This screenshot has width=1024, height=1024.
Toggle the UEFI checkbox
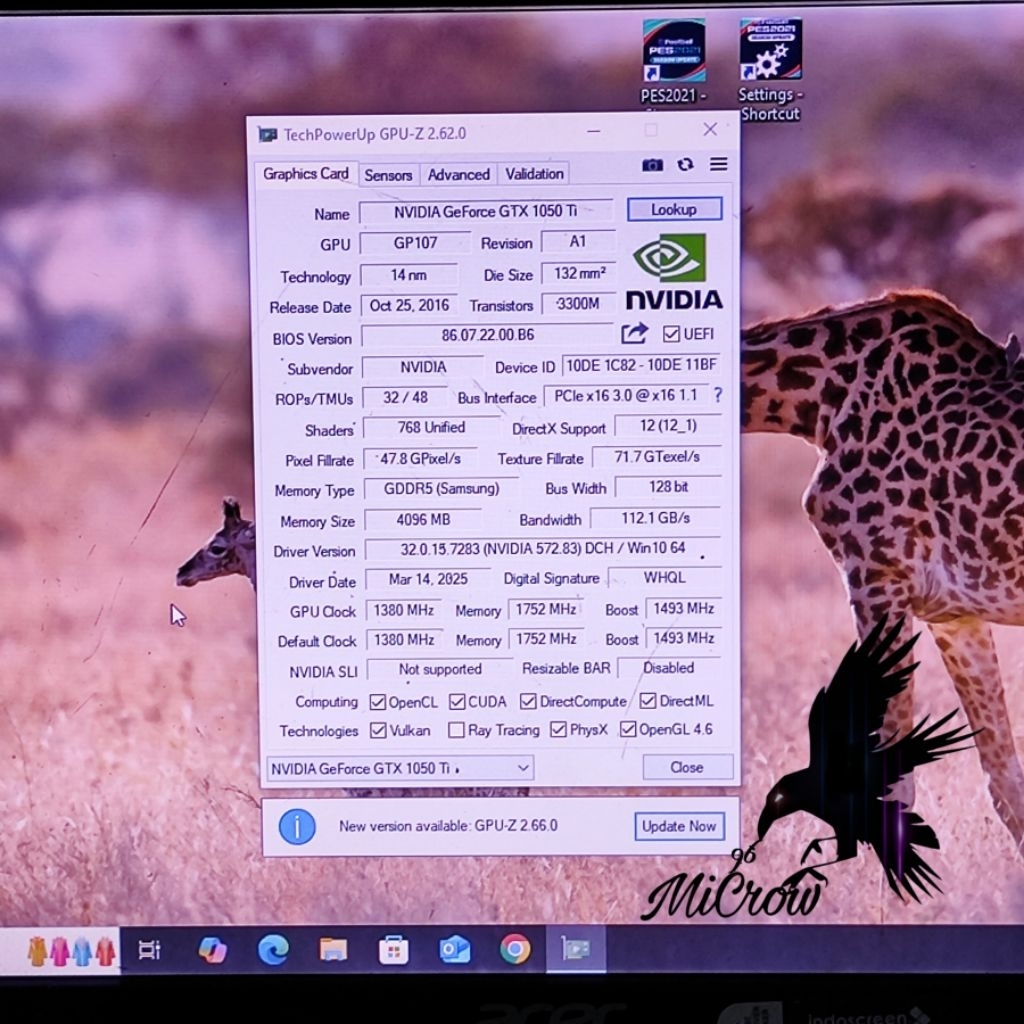click(671, 334)
